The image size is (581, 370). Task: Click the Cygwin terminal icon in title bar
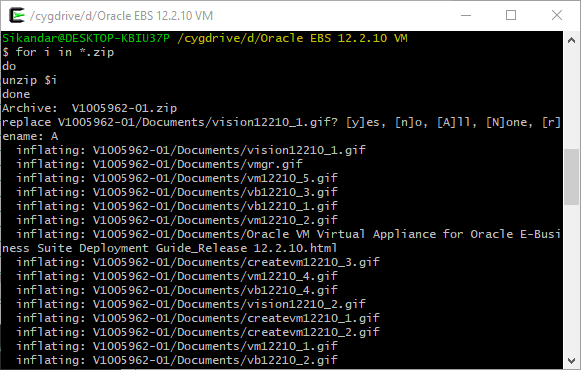(x=17, y=16)
